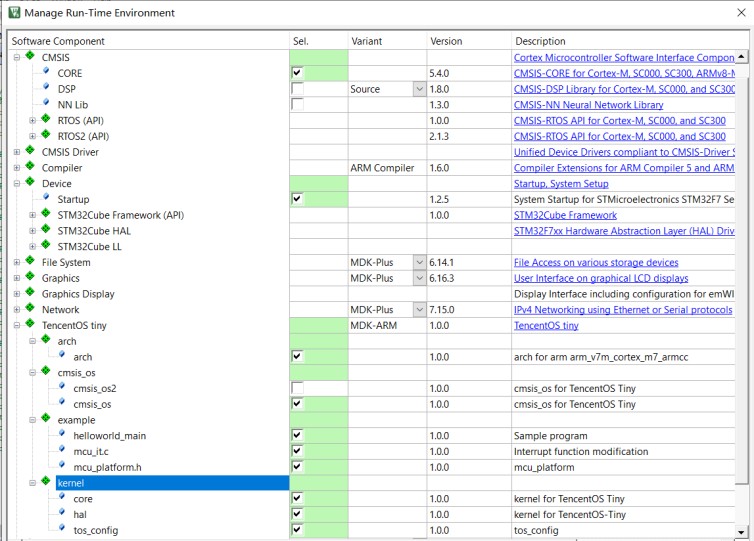Click the blue component icon beside NN Lib
The height and width of the screenshot is (541, 754).
point(46,103)
